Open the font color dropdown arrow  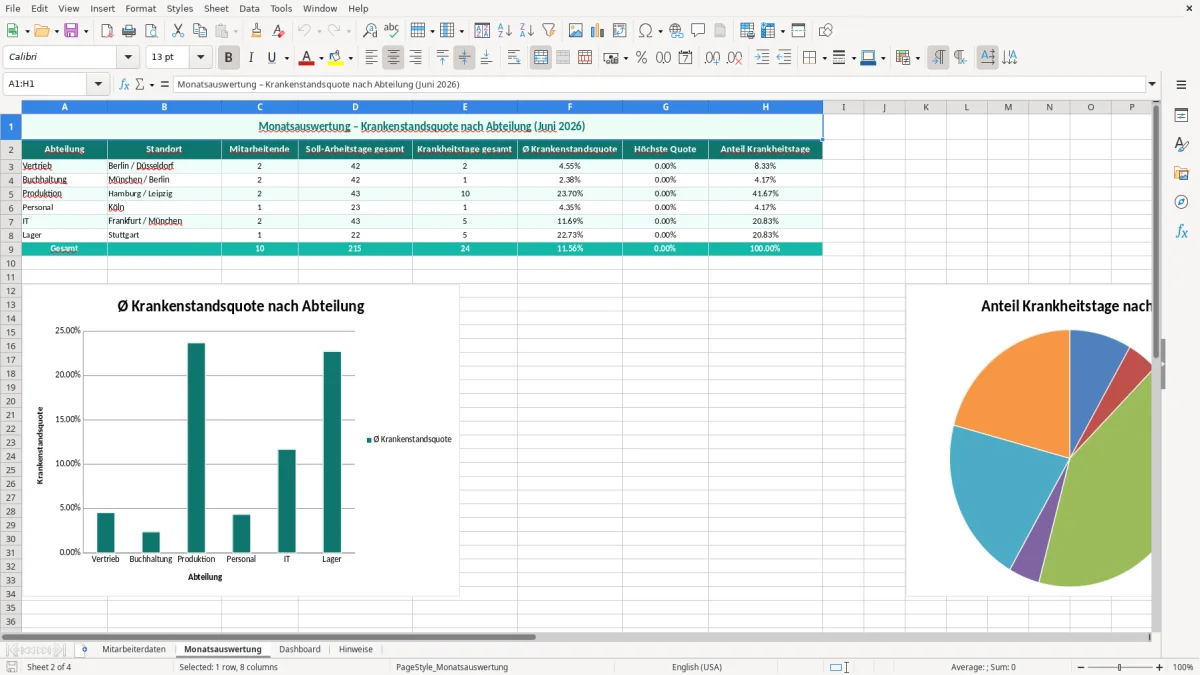point(320,58)
